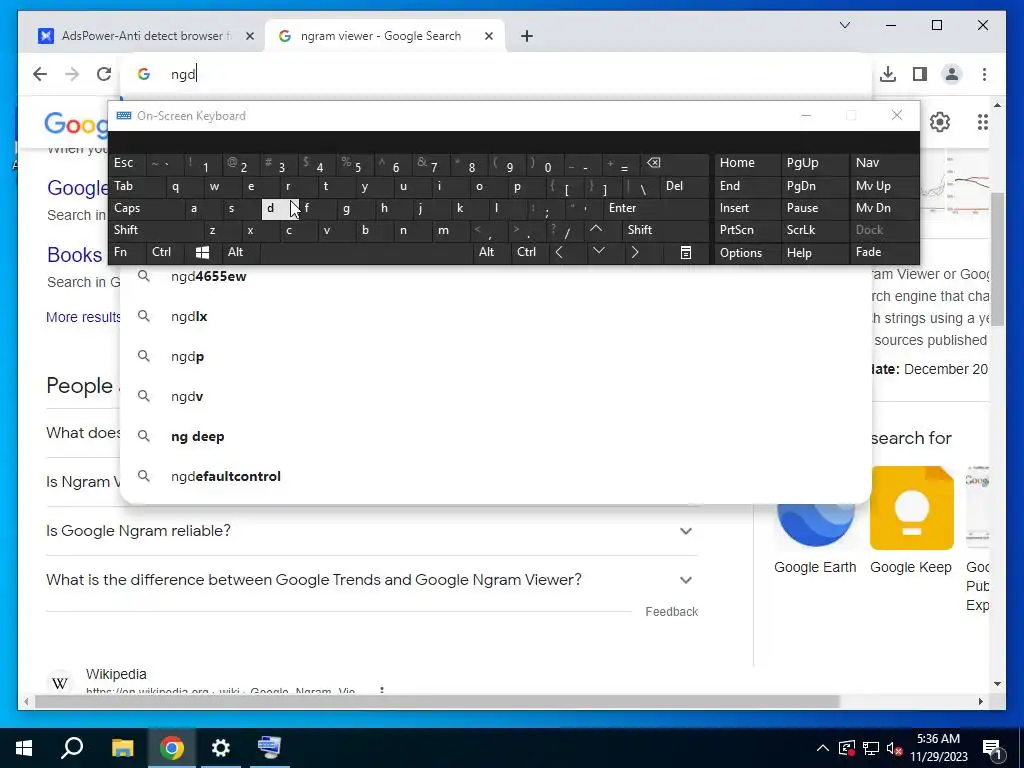Viewport: 1024px width, 768px height.
Task: Click the context menu key on keyboard
Action: pos(686,253)
